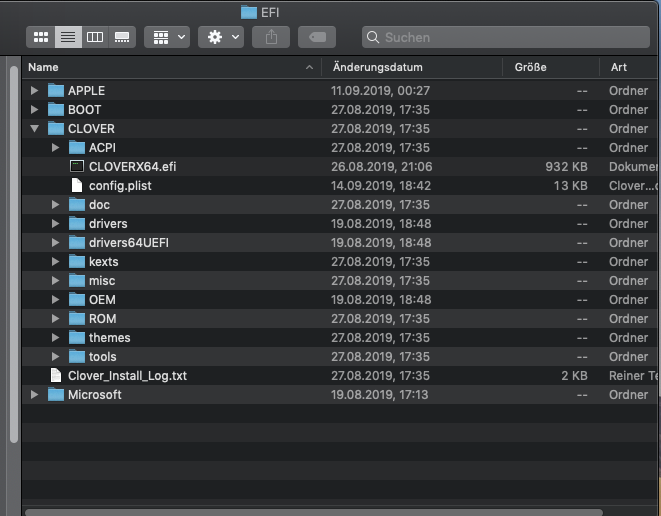Select the ACPI folder icon

77,148
